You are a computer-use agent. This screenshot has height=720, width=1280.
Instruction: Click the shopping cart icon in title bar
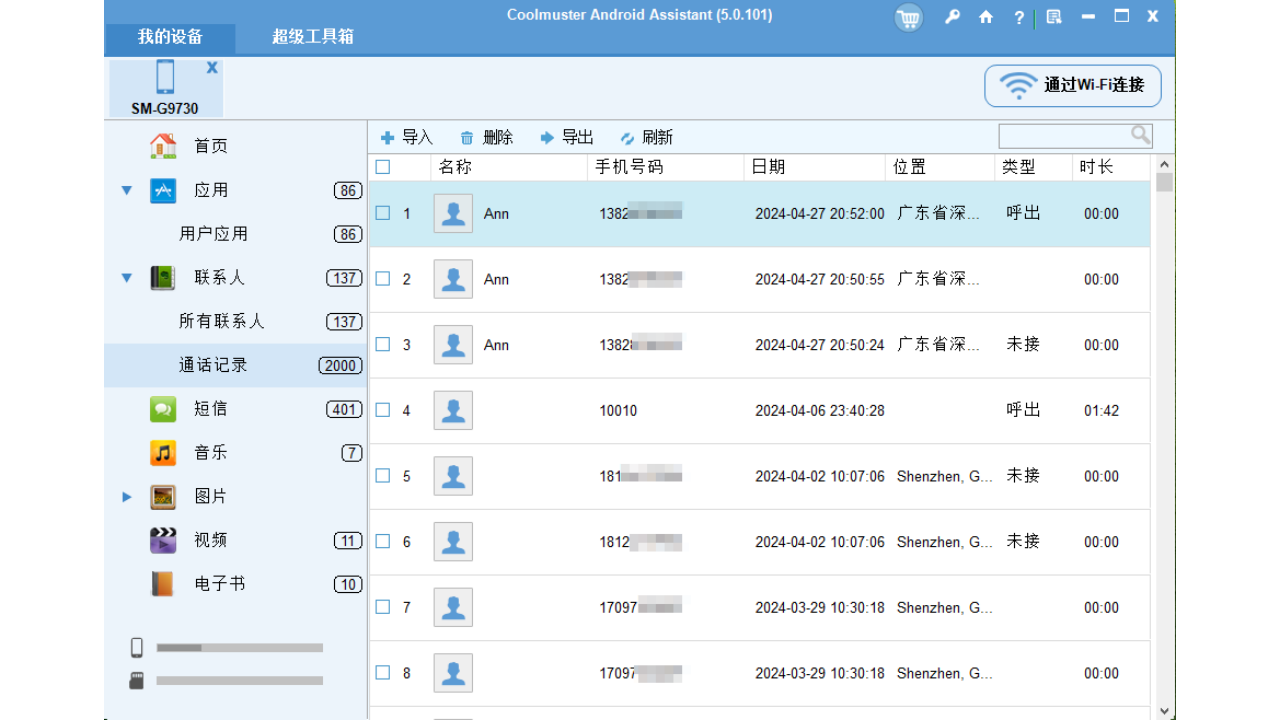click(907, 17)
